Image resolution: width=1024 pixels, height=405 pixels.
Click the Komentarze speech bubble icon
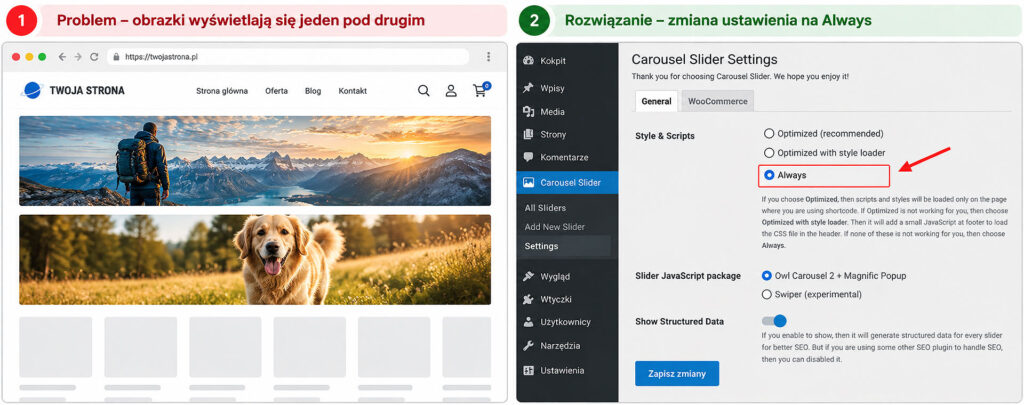(x=529, y=157)
